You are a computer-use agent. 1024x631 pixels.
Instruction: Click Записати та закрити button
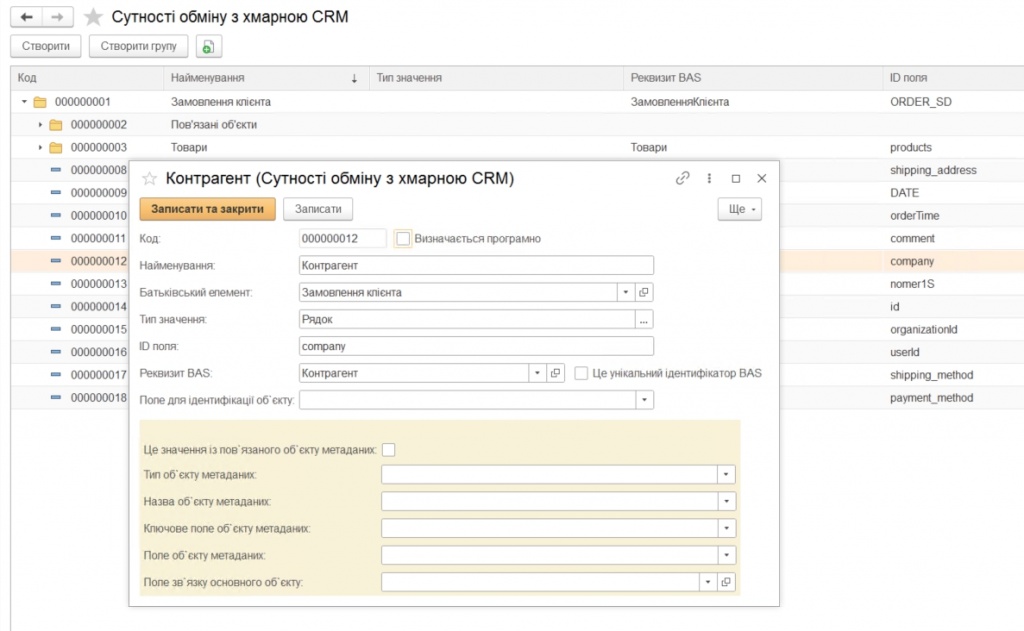(207, 209)
